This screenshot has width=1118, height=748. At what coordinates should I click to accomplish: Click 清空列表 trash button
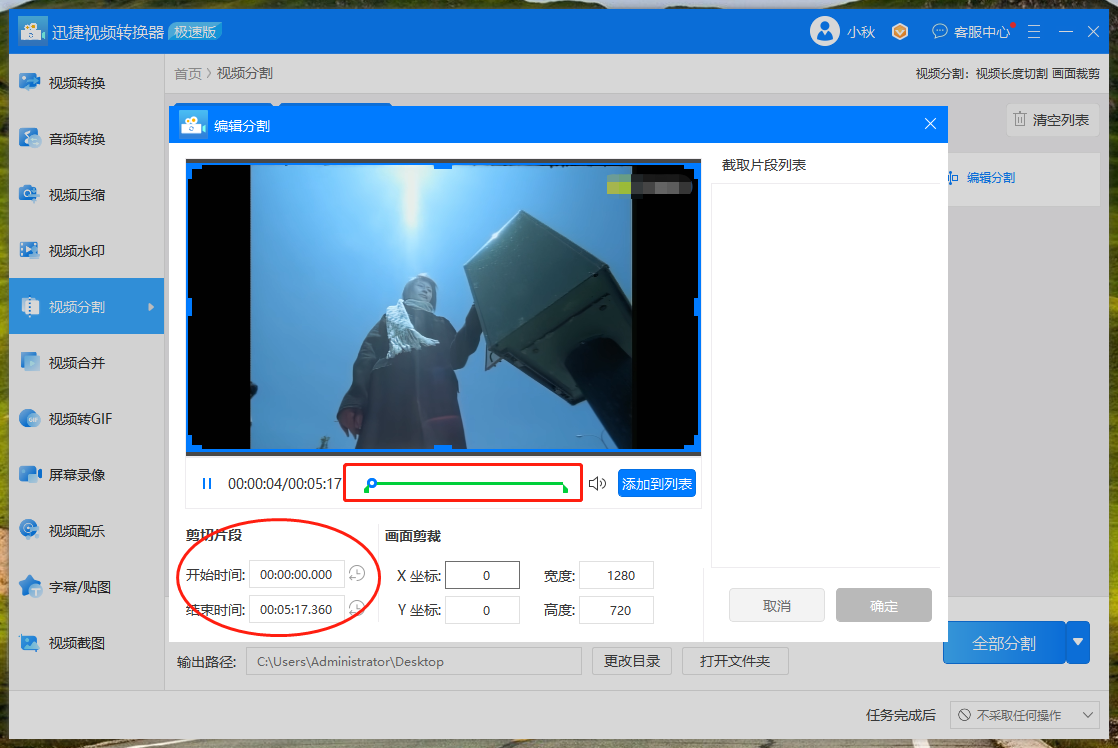coord(1052,120)
